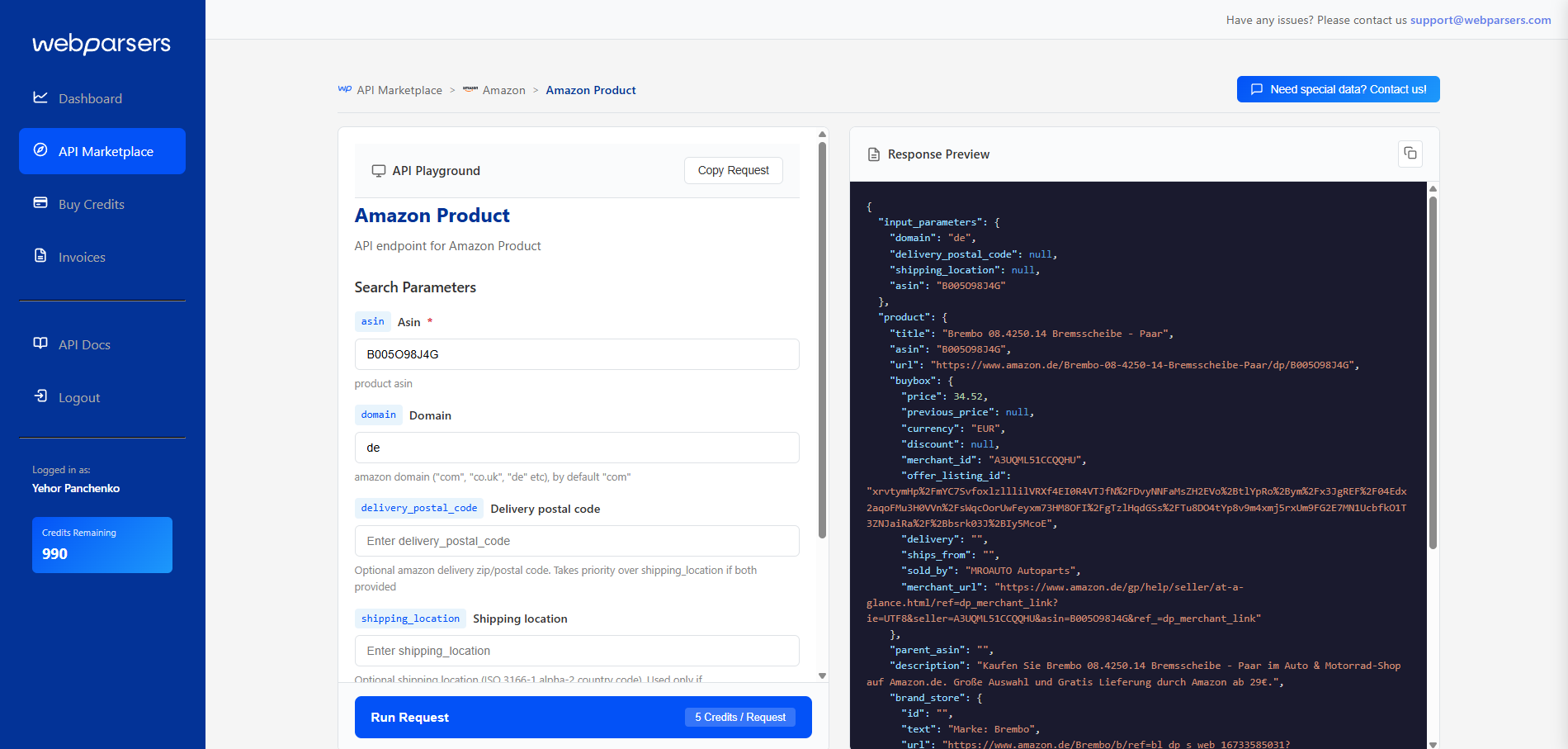Viewport: 1568px width, 749px height.
Task: Focus the Delivery postal code field
Action: click(577, 541)
